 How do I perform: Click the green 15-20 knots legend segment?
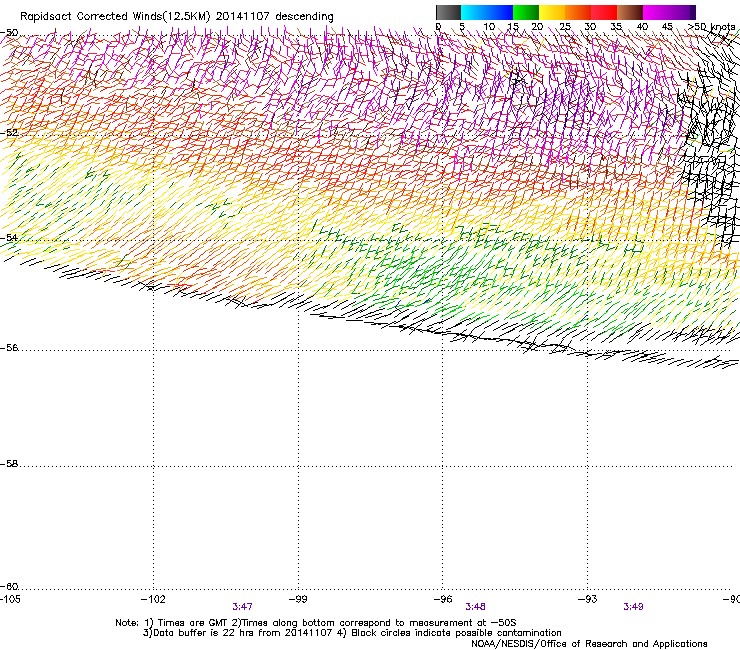526,12
